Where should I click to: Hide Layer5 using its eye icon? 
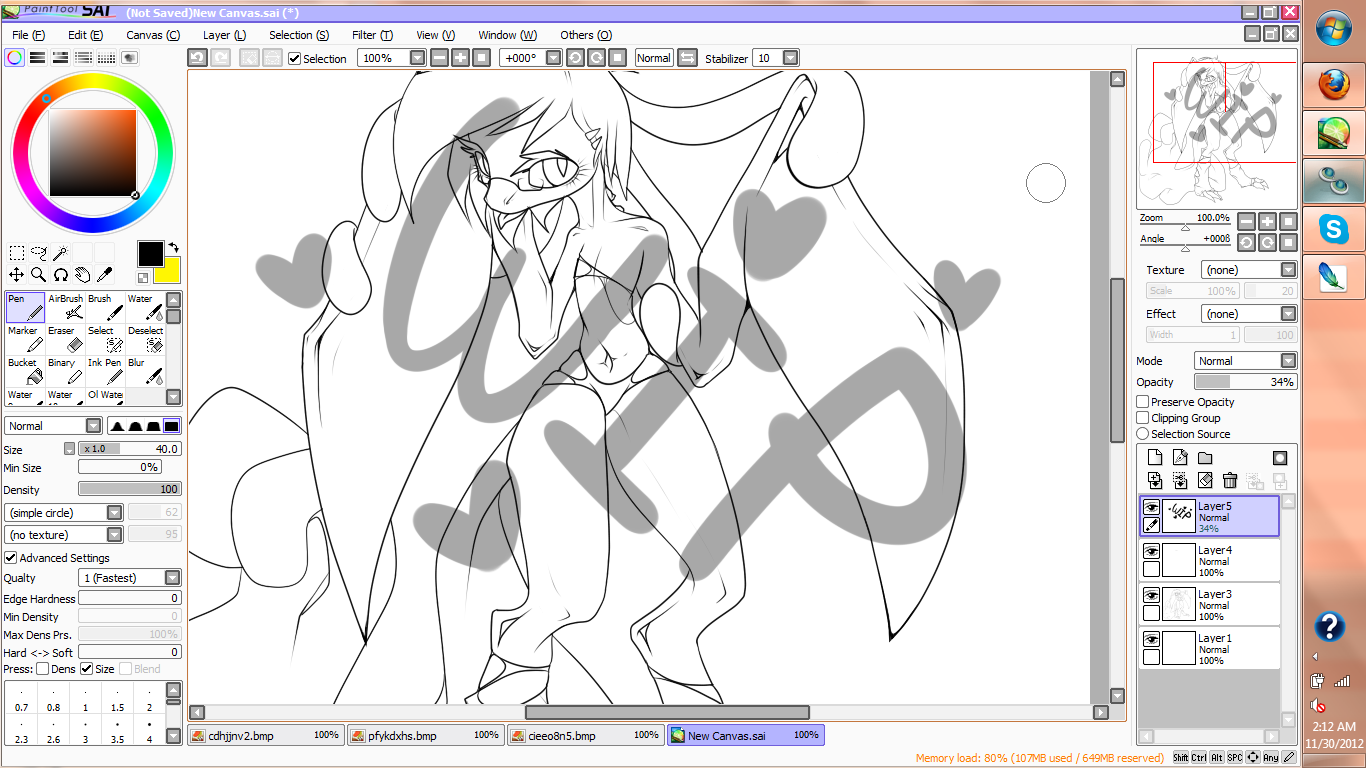point(1151,507)
